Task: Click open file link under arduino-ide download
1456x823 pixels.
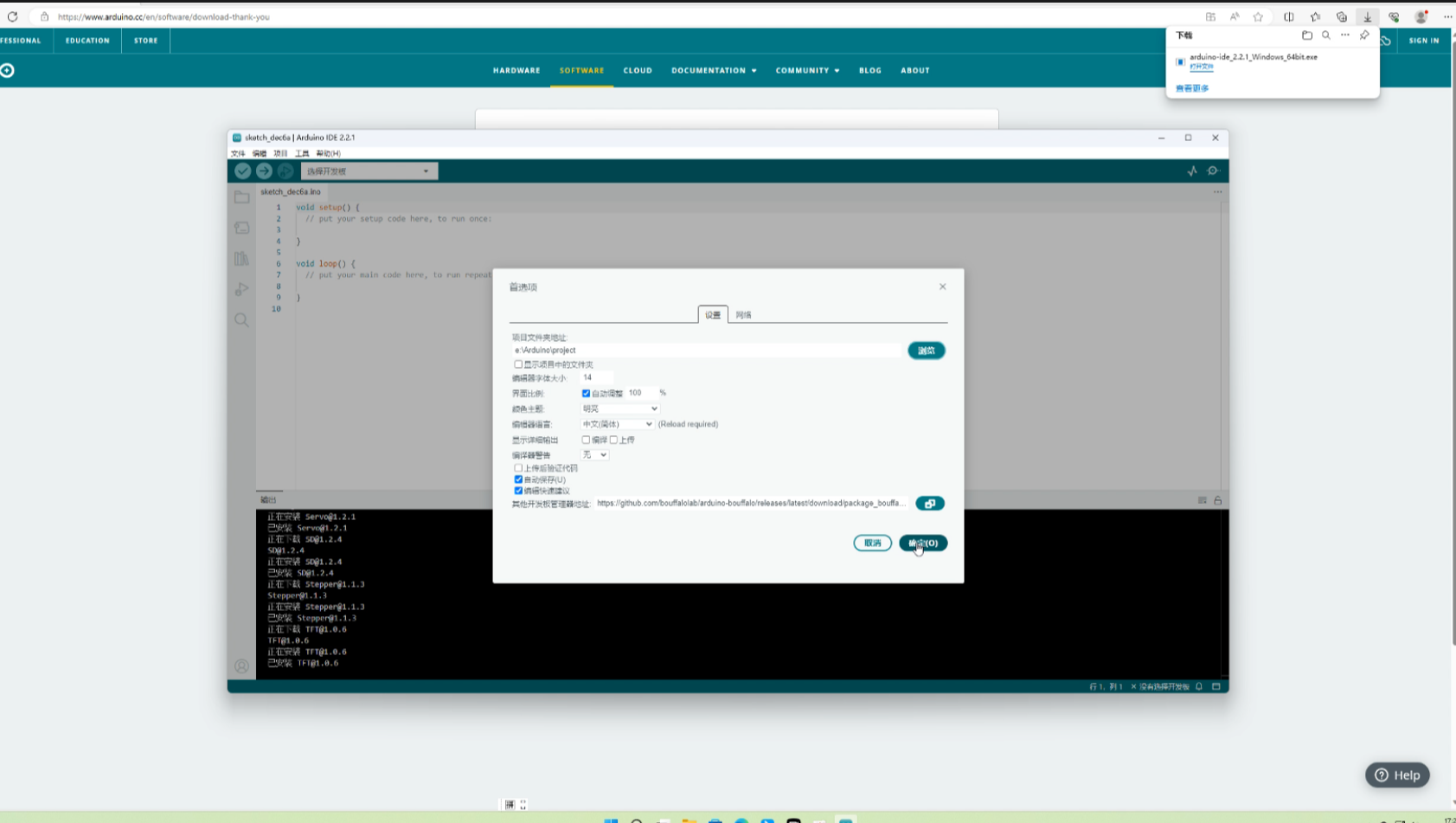Action: coord(1202,67)
